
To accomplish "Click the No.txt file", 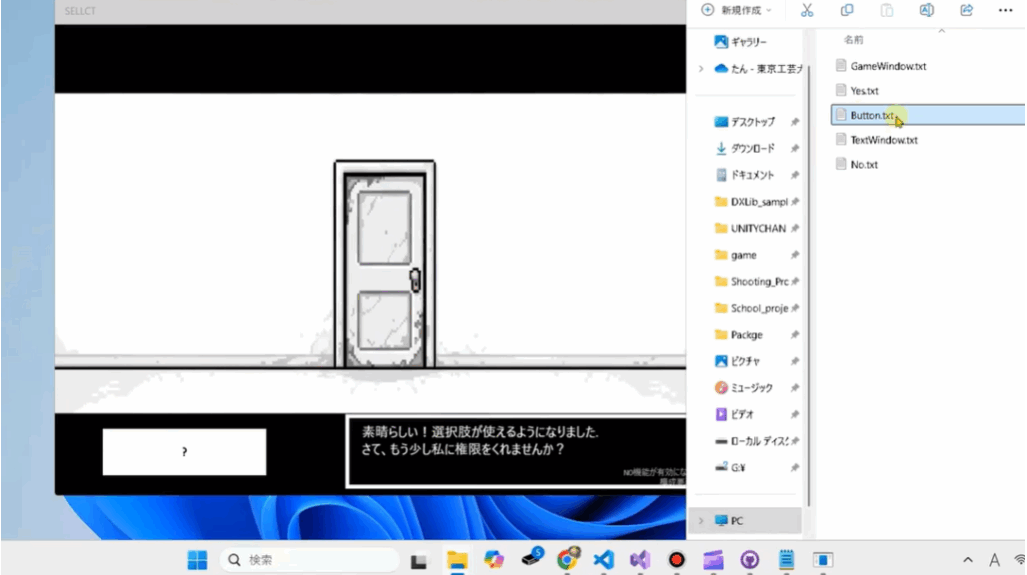I will (863, 165).
